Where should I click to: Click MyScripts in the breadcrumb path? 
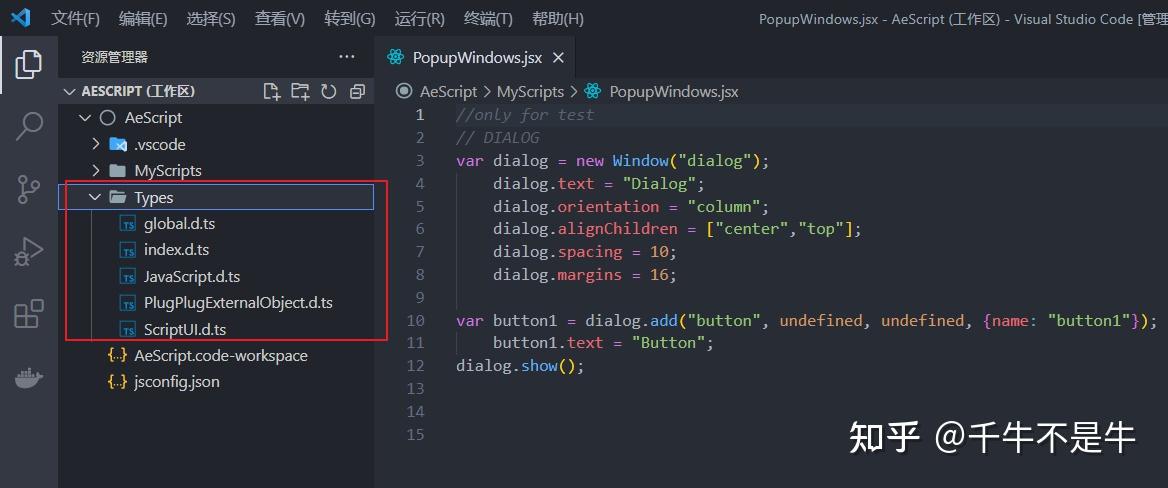tap(530, 92)
